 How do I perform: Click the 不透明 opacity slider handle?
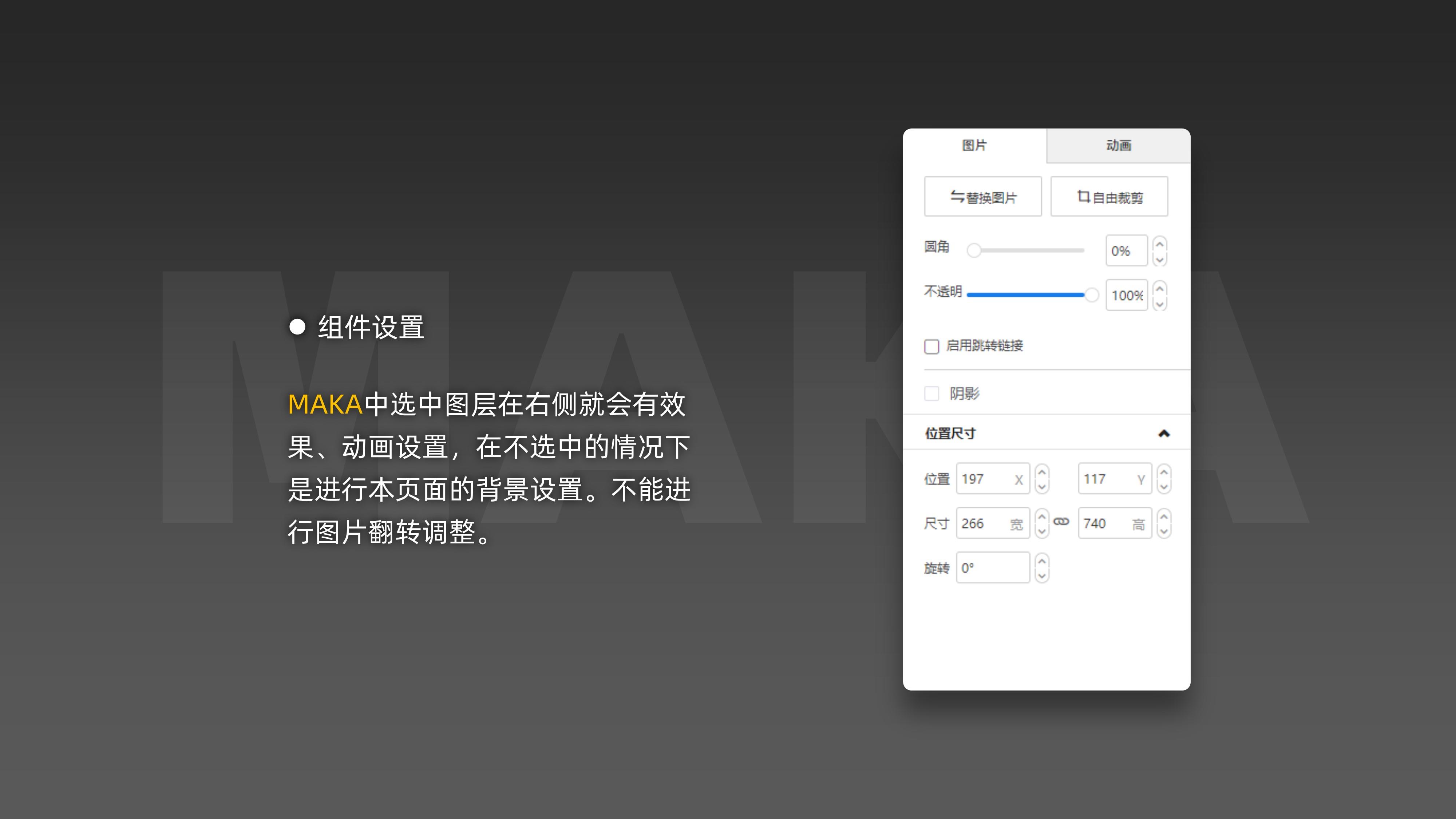[1091, 294]
